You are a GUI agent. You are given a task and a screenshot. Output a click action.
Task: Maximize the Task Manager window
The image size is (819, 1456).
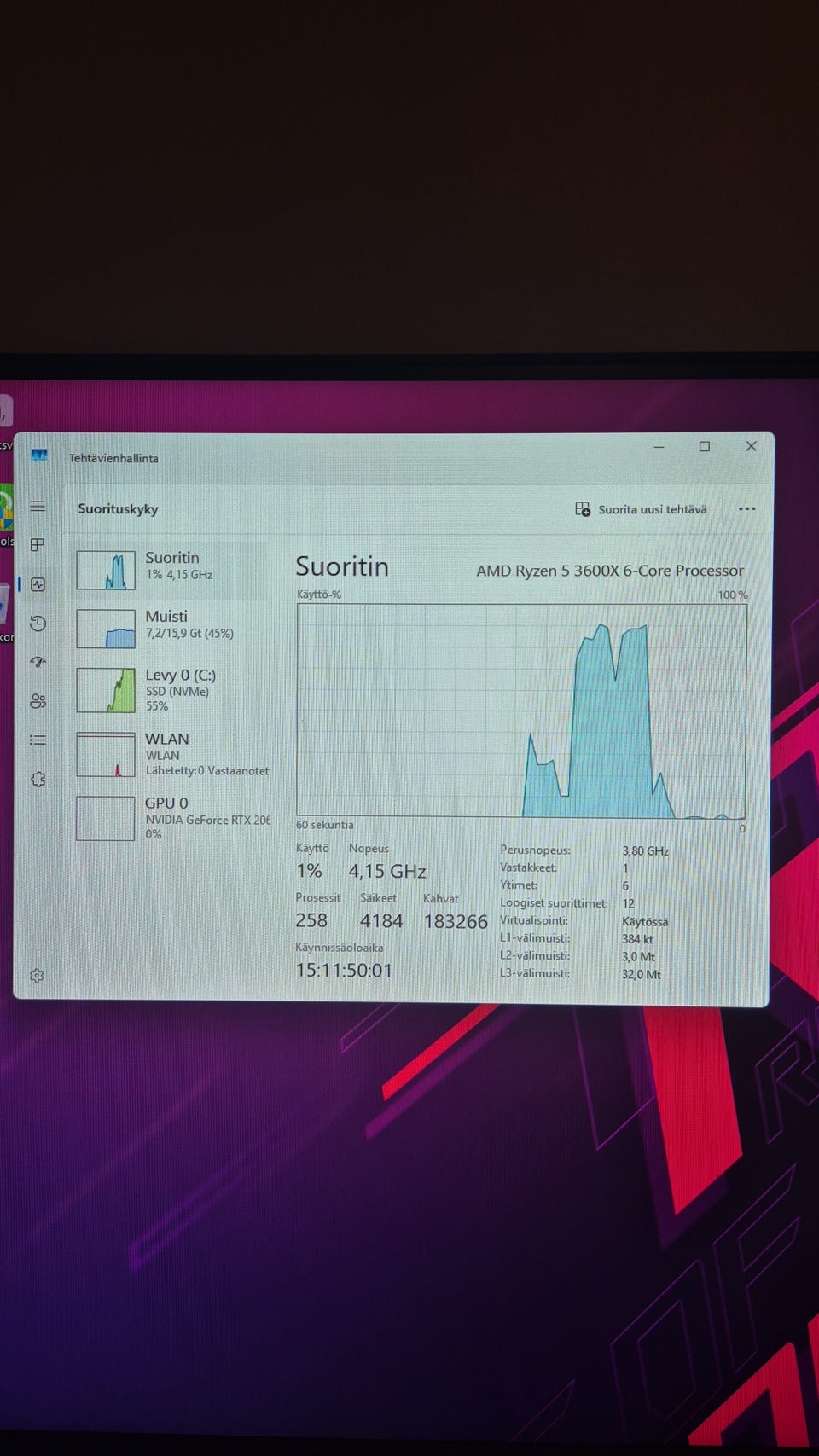coord(705,446)
